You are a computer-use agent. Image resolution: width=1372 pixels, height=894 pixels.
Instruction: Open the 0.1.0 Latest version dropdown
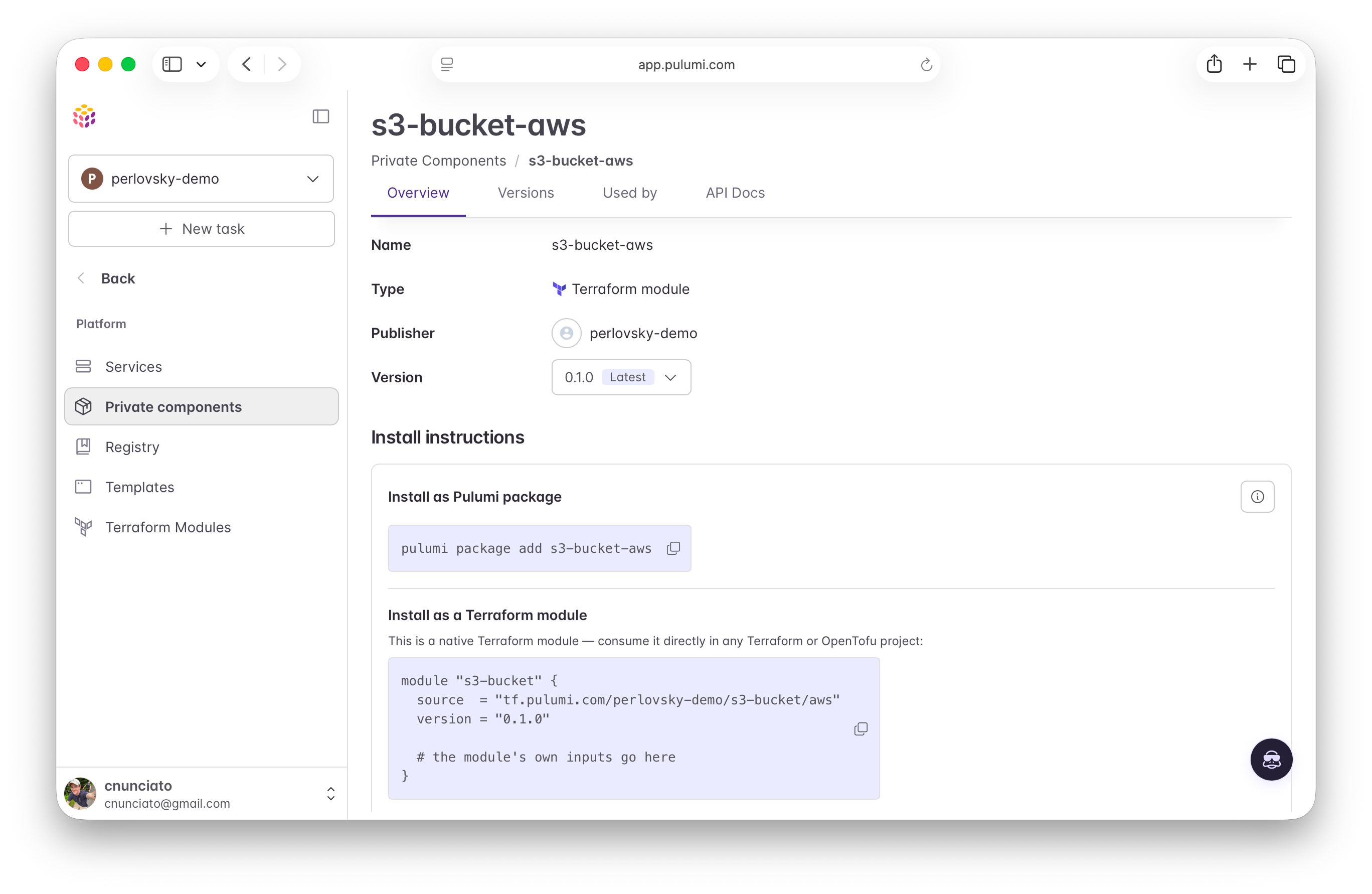tap(621, 377)
